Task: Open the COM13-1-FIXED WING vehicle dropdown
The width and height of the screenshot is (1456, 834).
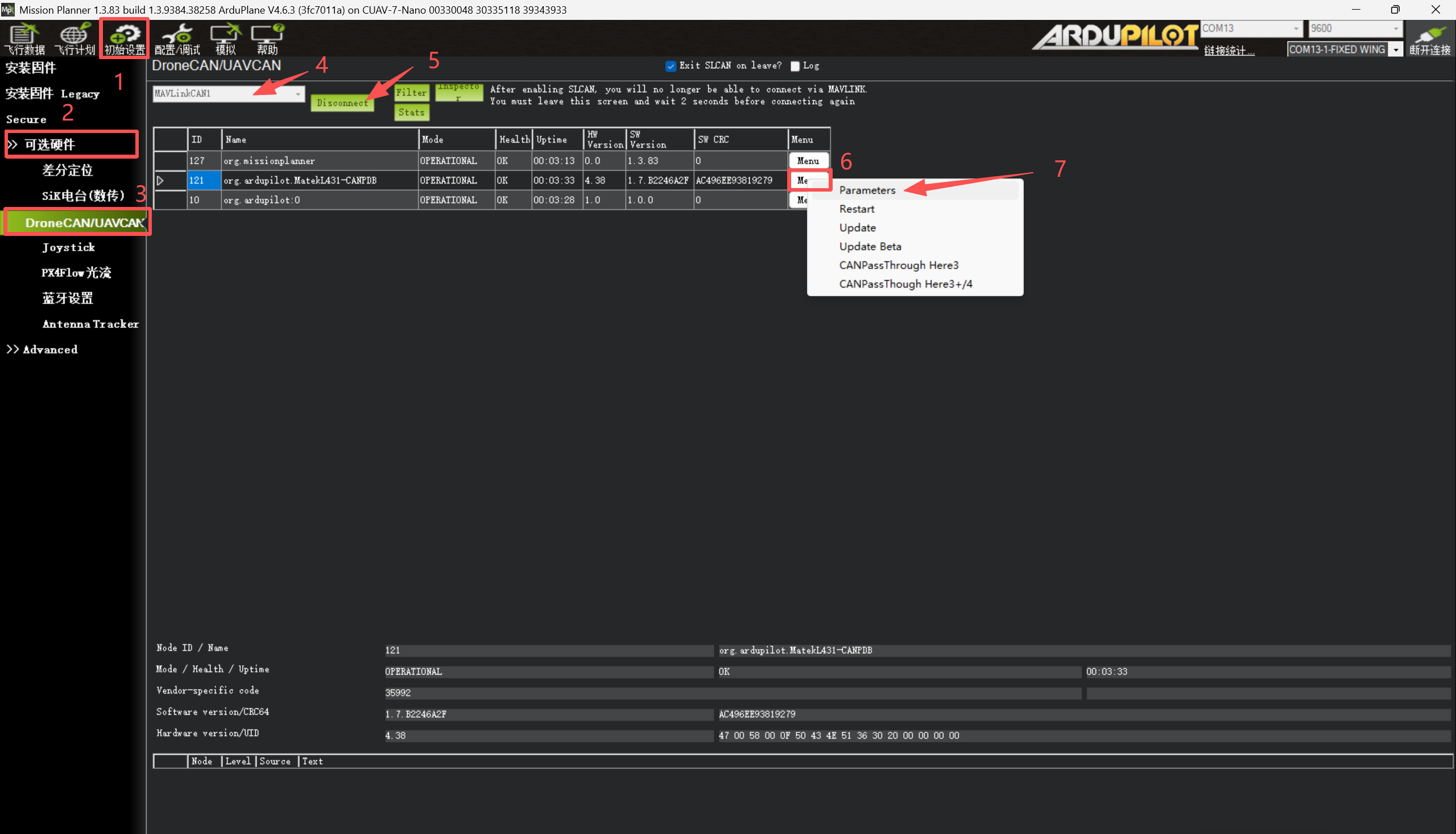Action: coord(1345,49)
